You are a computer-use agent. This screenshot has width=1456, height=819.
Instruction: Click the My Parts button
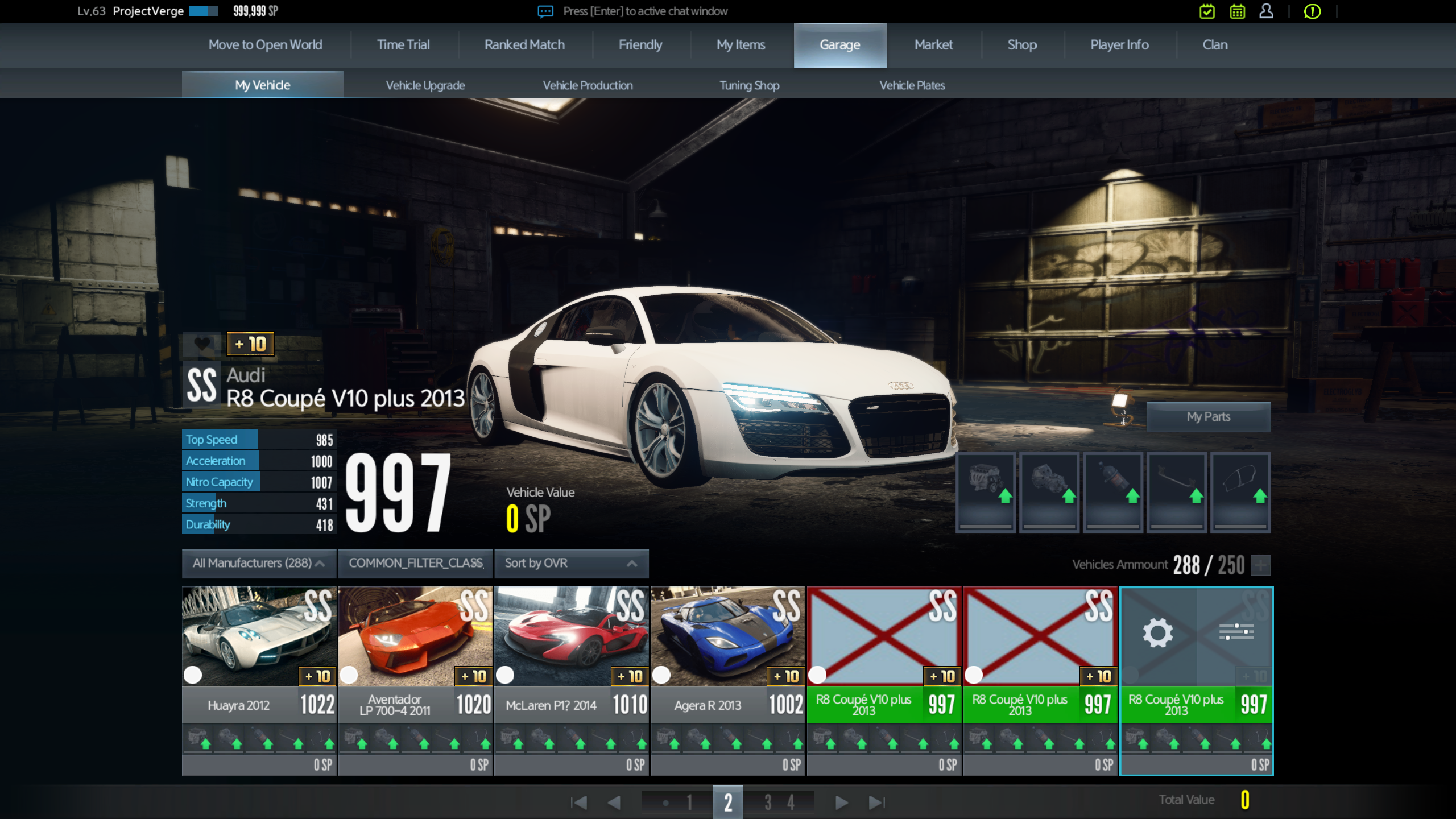click(x=1209, y=417)
